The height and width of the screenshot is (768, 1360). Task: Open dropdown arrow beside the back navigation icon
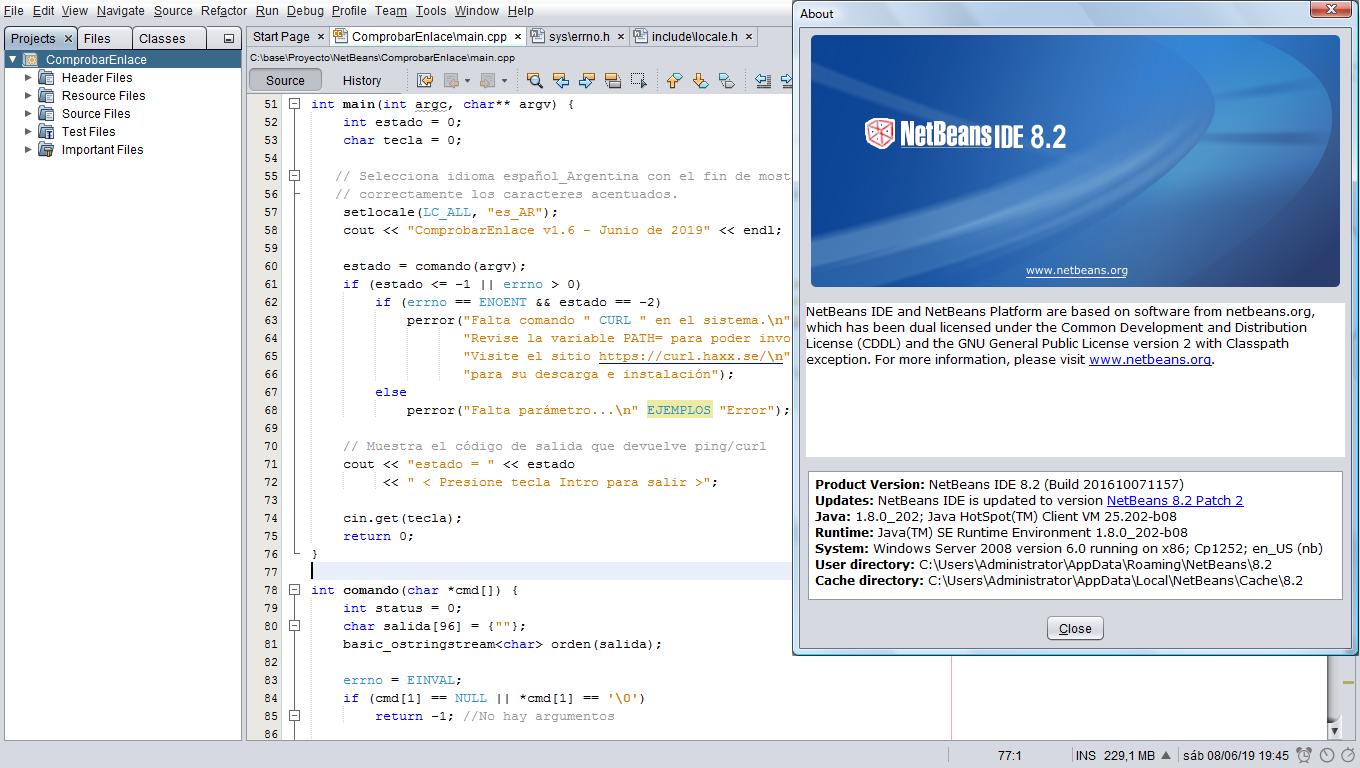tap(467, 80)
